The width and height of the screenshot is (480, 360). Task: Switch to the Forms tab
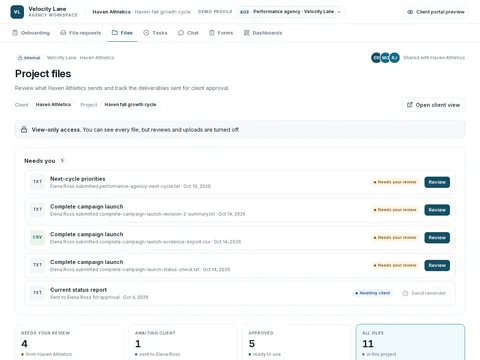click(221, 33)
